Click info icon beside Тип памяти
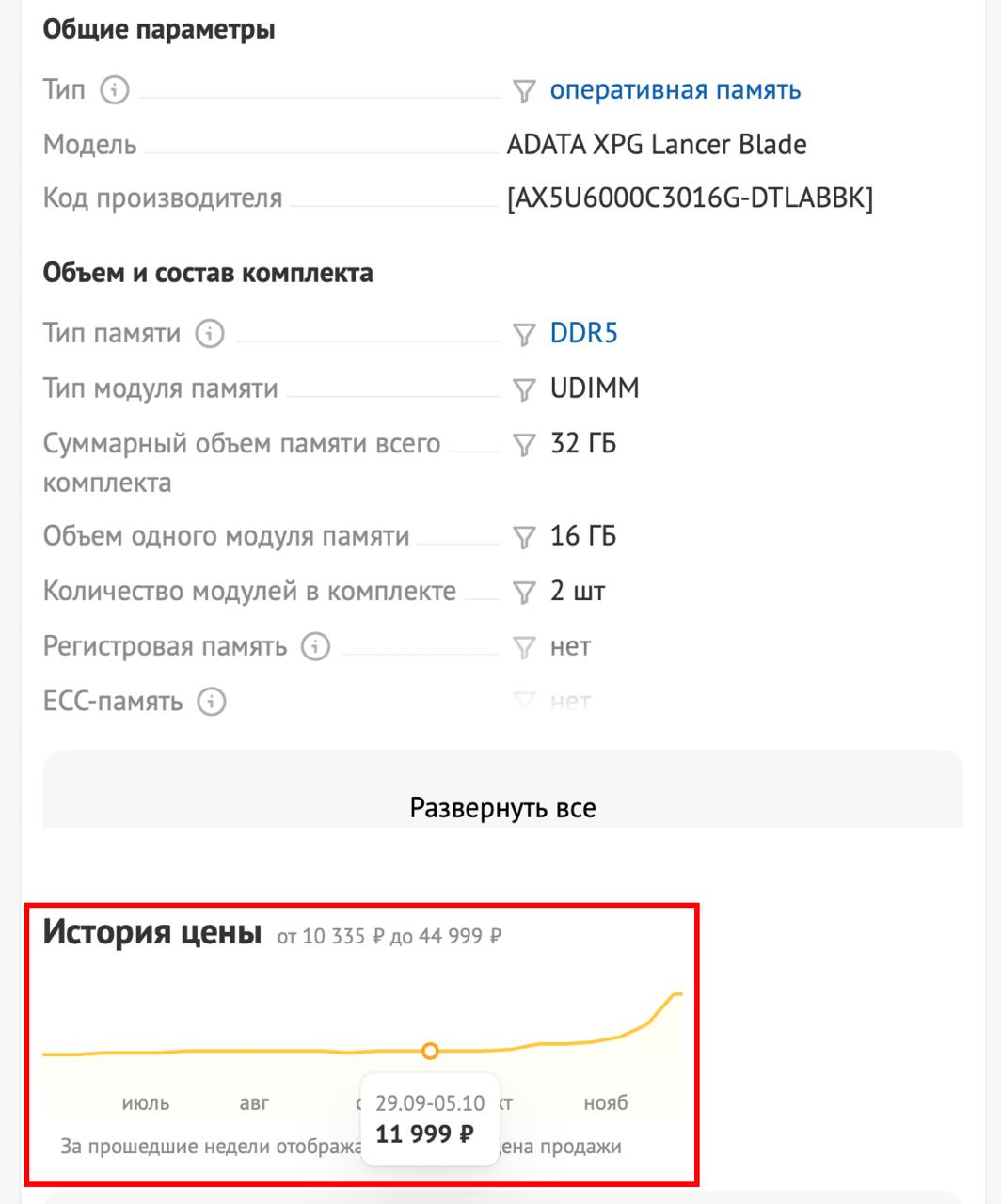Viewport: 1001px width, 1204px height. click(210, 334)
